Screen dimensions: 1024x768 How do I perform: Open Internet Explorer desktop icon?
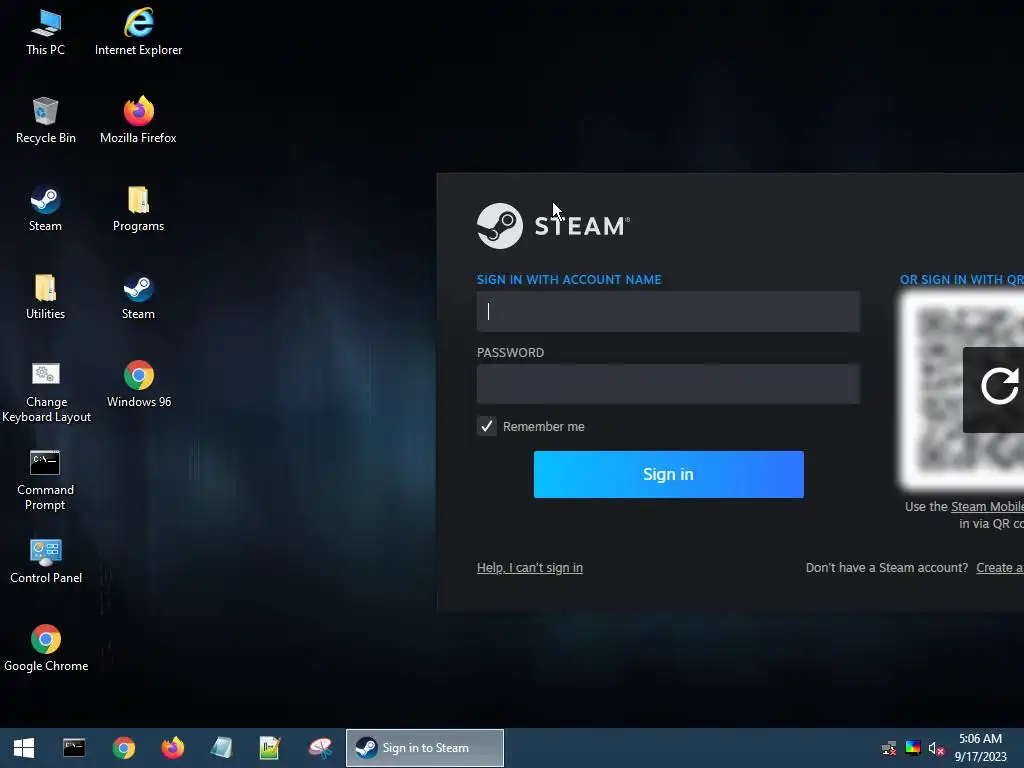click(x=138, y=31)
